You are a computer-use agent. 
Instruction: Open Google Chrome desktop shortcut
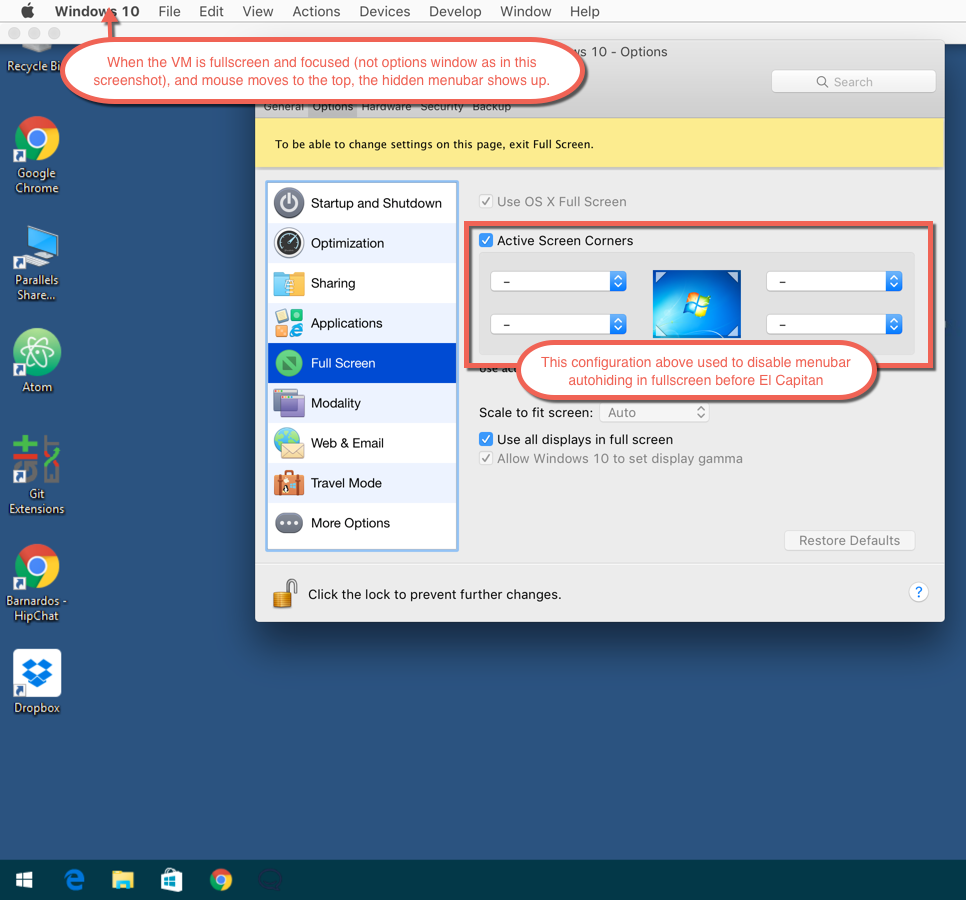pyautogui.click(x=37, y=155)
